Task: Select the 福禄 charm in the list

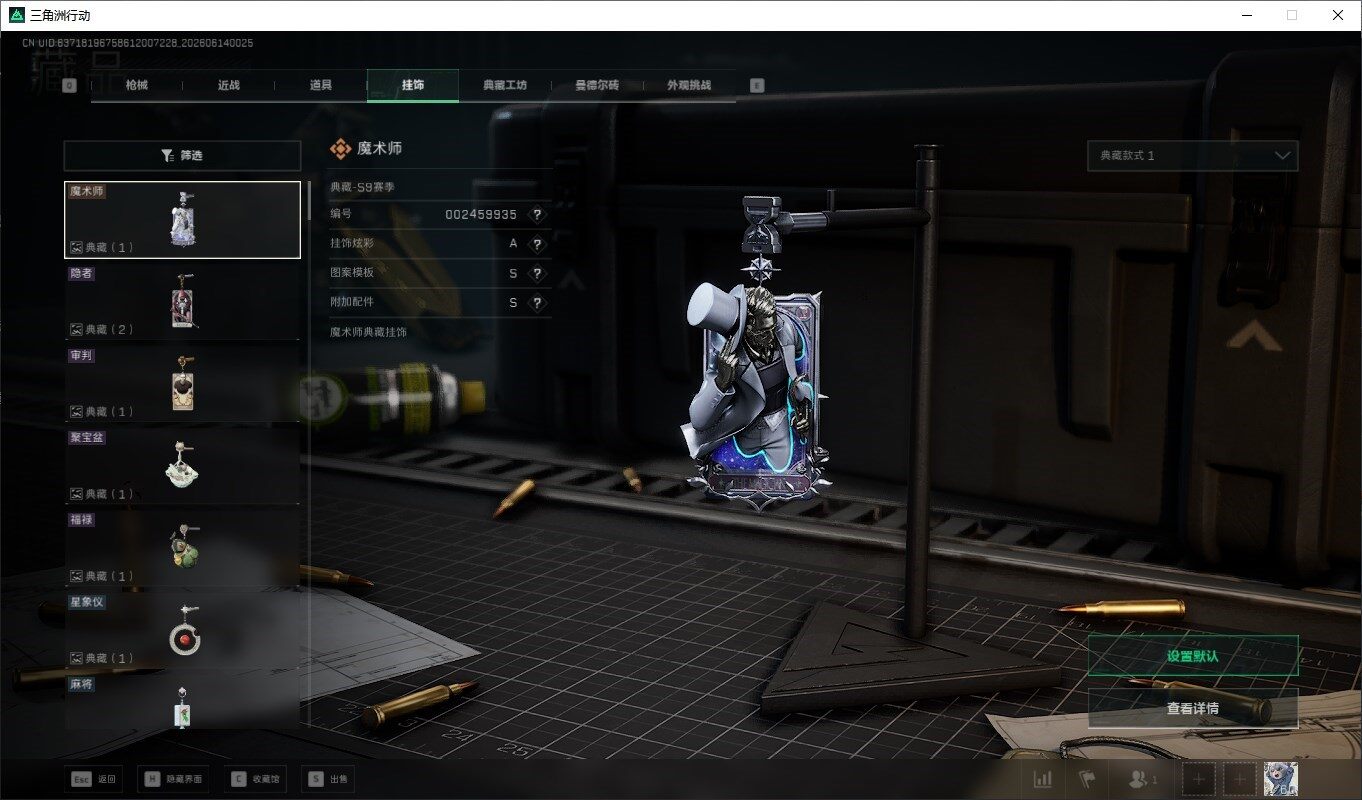Action: (182, 548)
